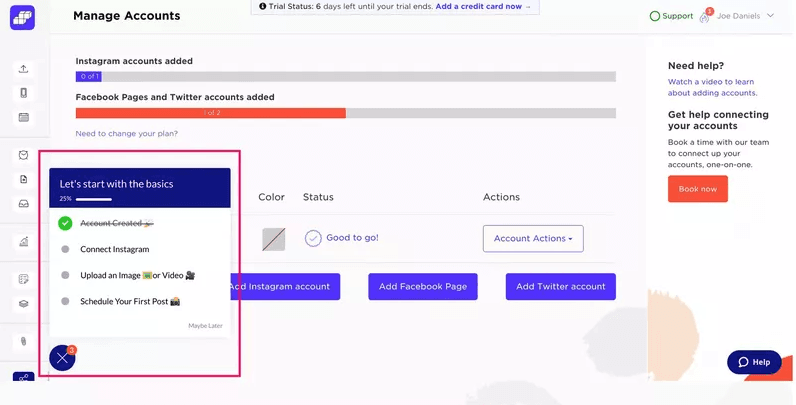Open the upload icon in the left sidebar

coord(23,69)
